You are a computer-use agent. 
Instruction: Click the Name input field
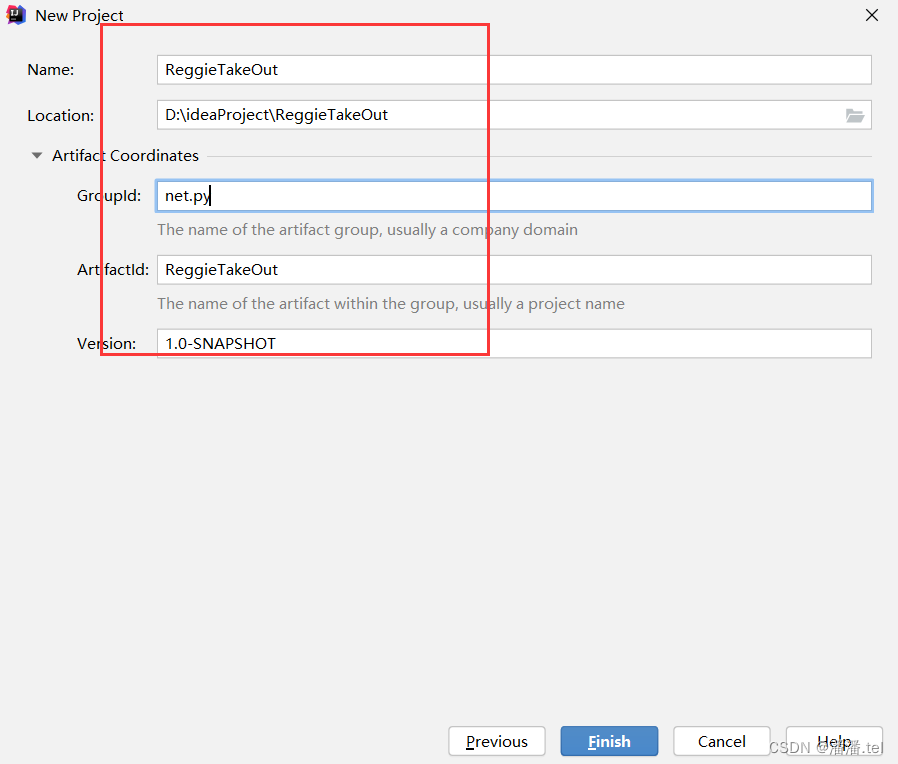514,70
